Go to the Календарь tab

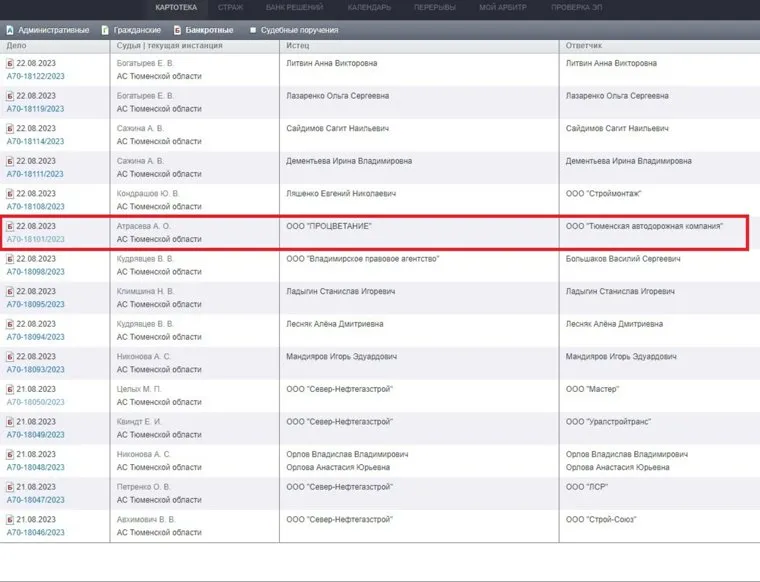click(370, 8)
